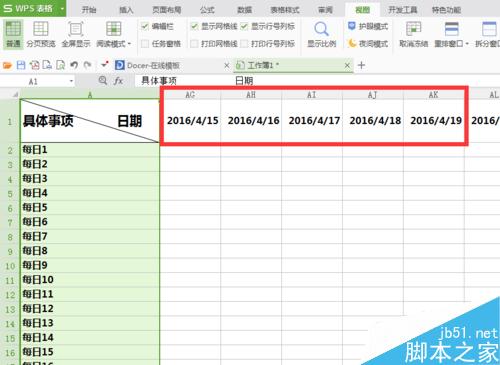Open the Data (数据) ribbon tab
500x365 pixels.
click(244, 10)
